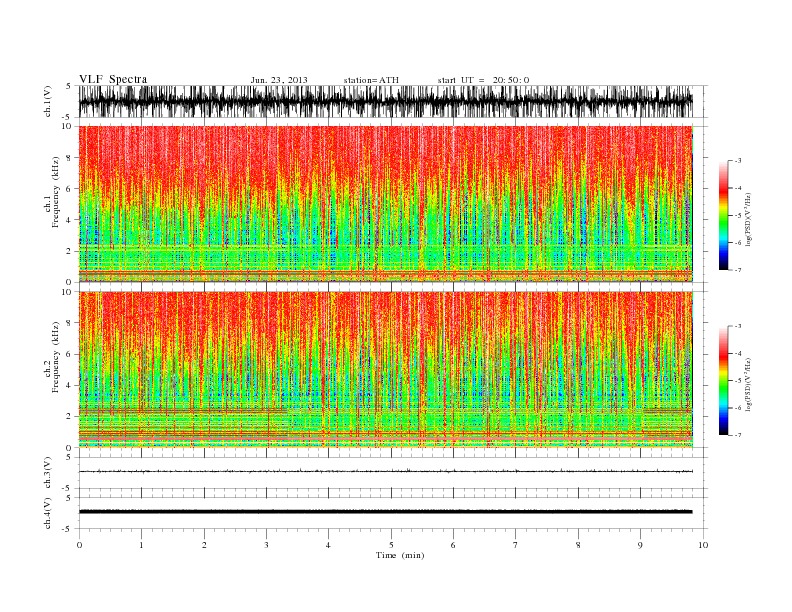Click the "9" tick on time axis

point(640,545)
